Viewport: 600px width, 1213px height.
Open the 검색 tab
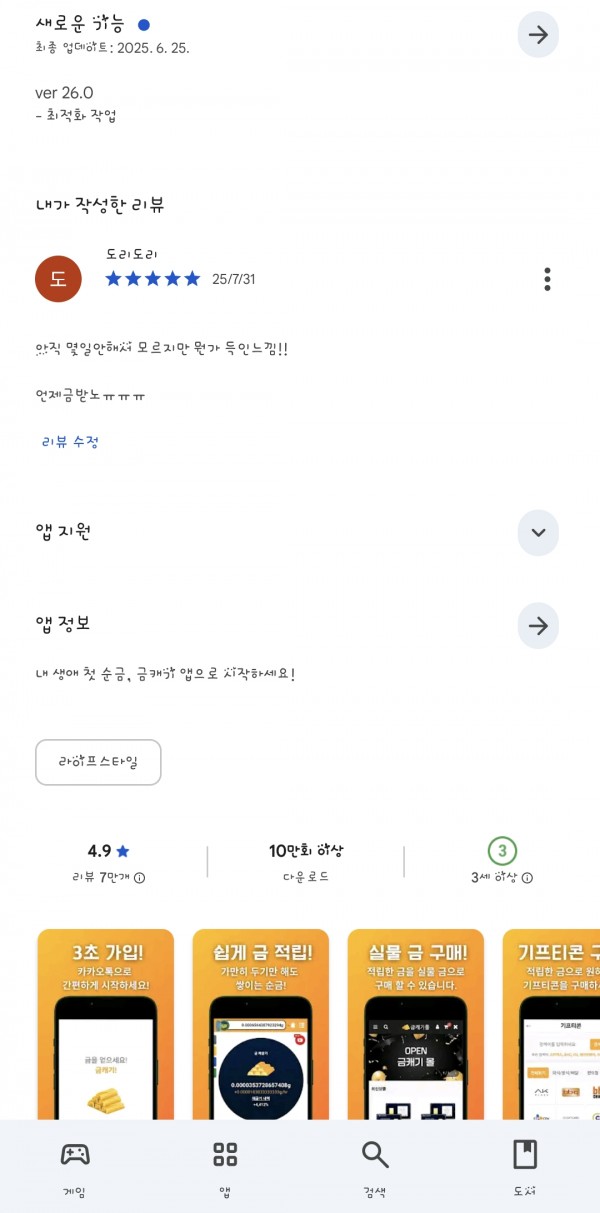click(375, 1168)
